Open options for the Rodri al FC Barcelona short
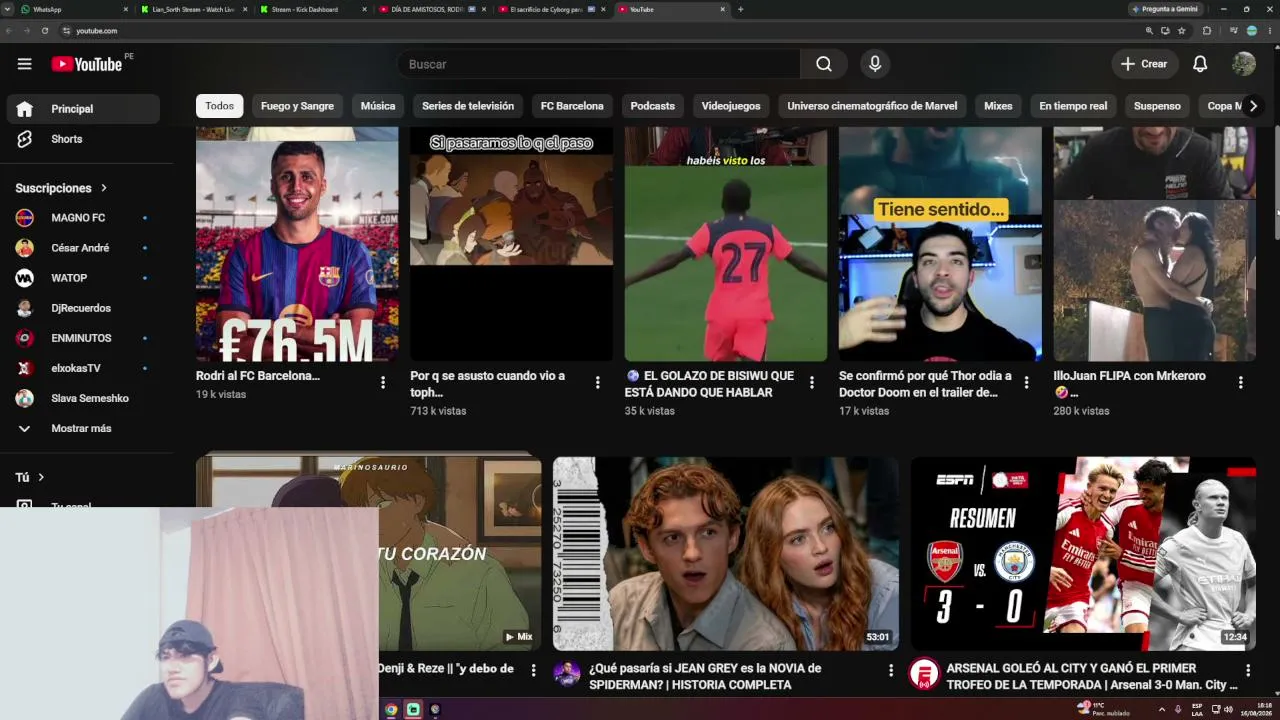 click(382, 382)
